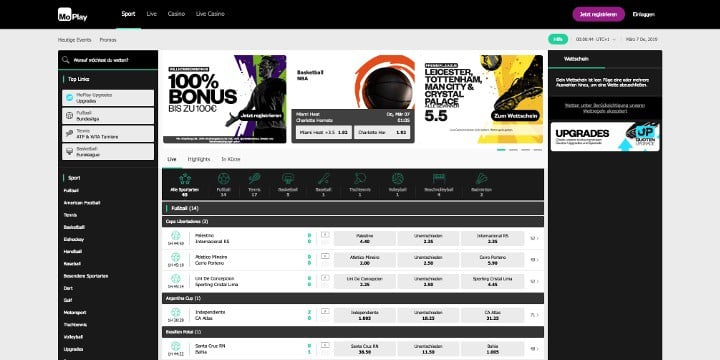720x360 pixels.
Task: Click the green Hilfe button
Action: (x=558, y=39)
